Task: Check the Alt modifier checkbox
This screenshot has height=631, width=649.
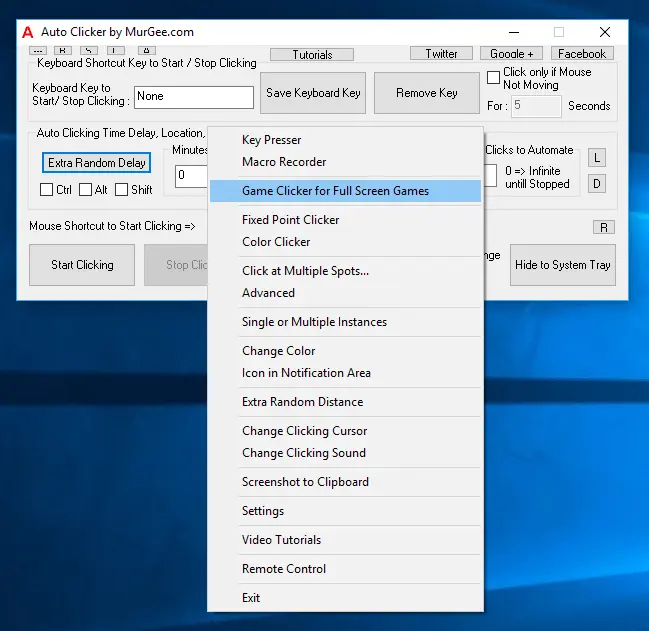Action: coord(86,190)
